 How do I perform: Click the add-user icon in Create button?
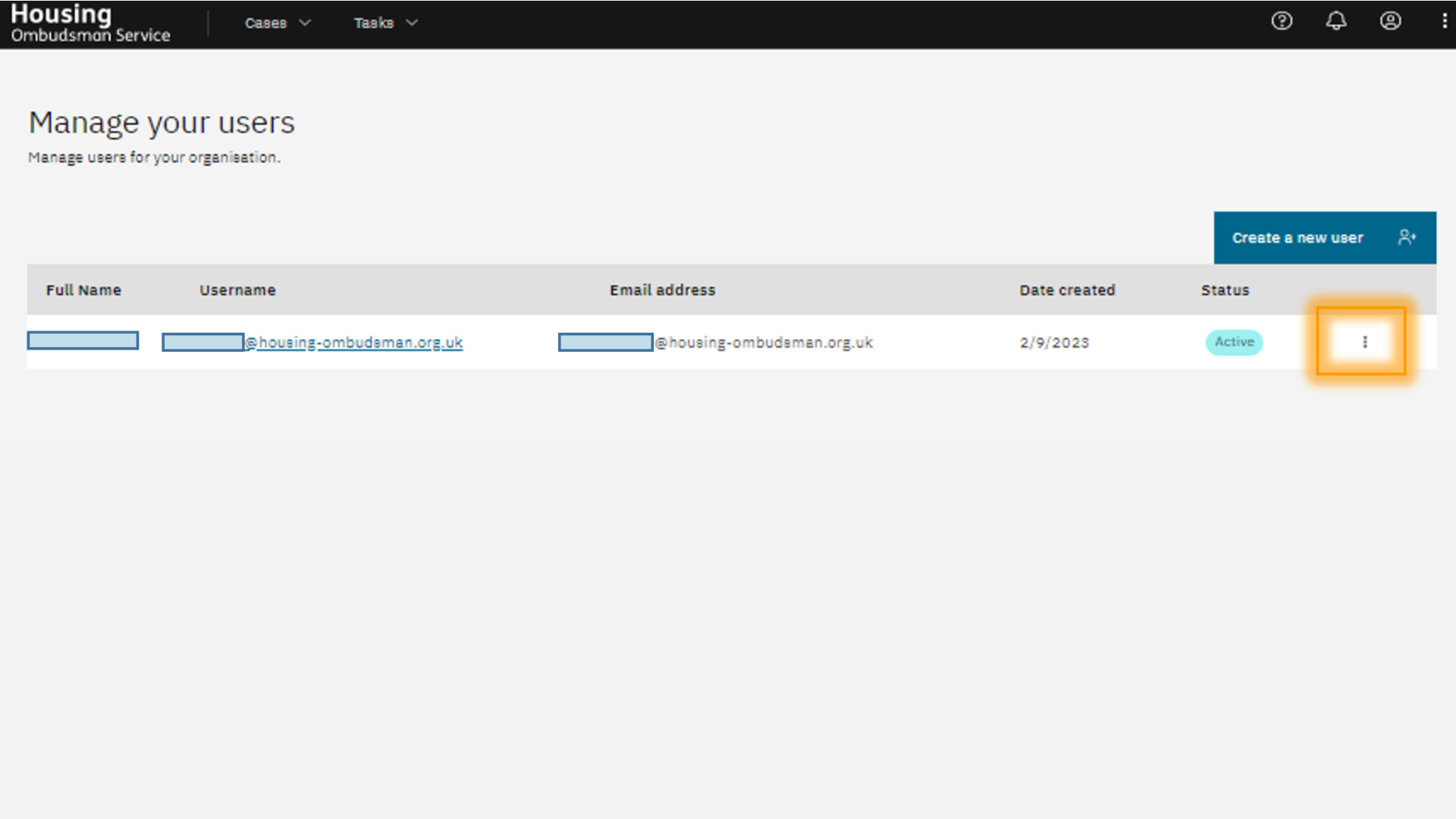click(1407, 237)
